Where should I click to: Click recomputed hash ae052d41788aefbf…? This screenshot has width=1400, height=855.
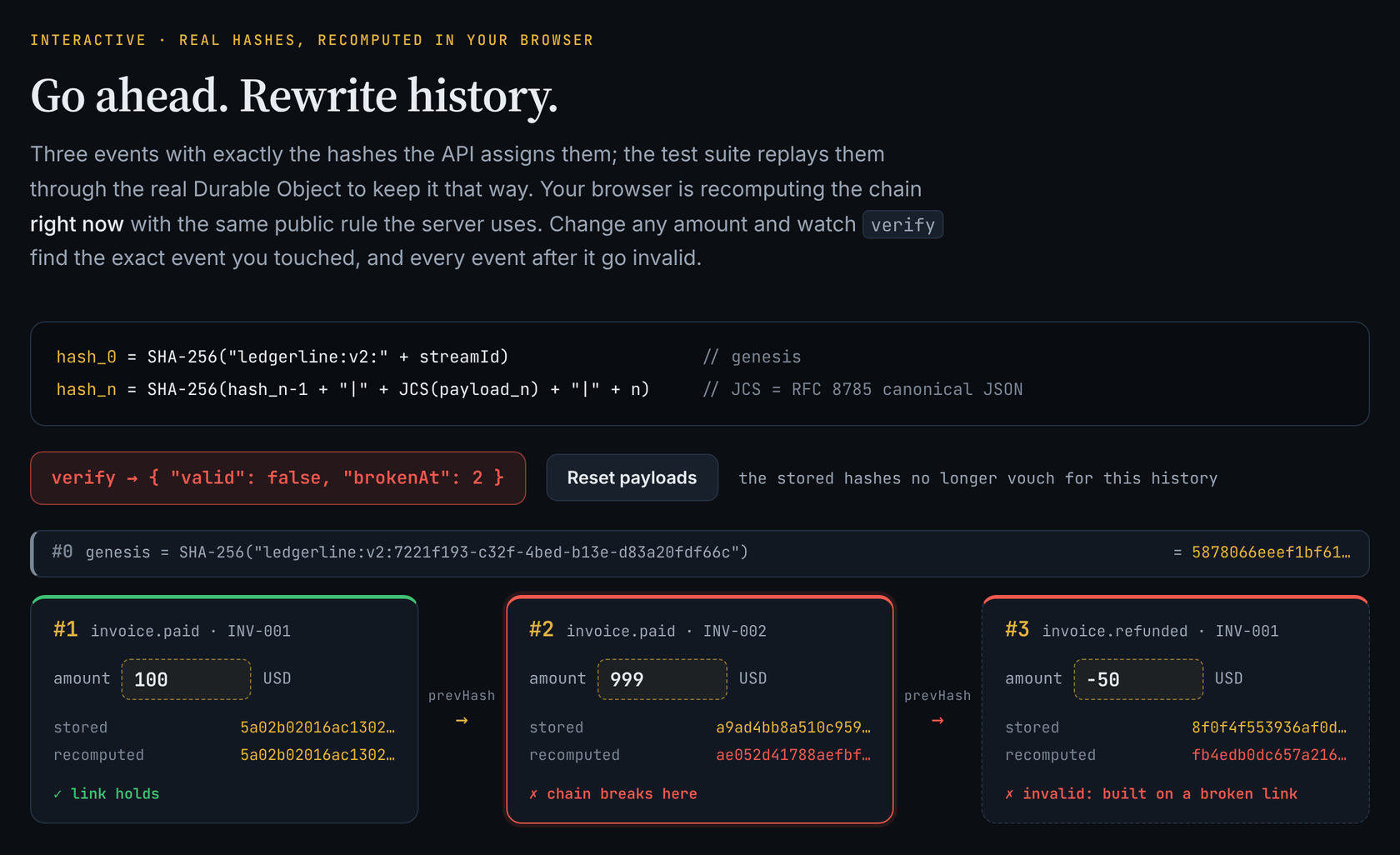coord(793,755)
